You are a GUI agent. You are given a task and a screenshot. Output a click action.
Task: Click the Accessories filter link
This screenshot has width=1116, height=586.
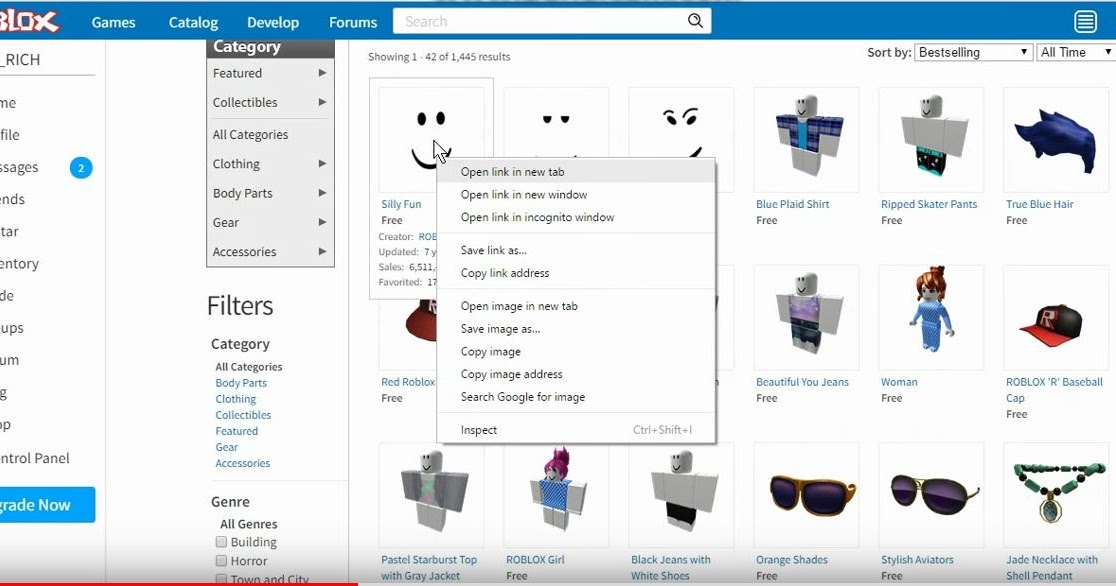[x=243, y=463]
